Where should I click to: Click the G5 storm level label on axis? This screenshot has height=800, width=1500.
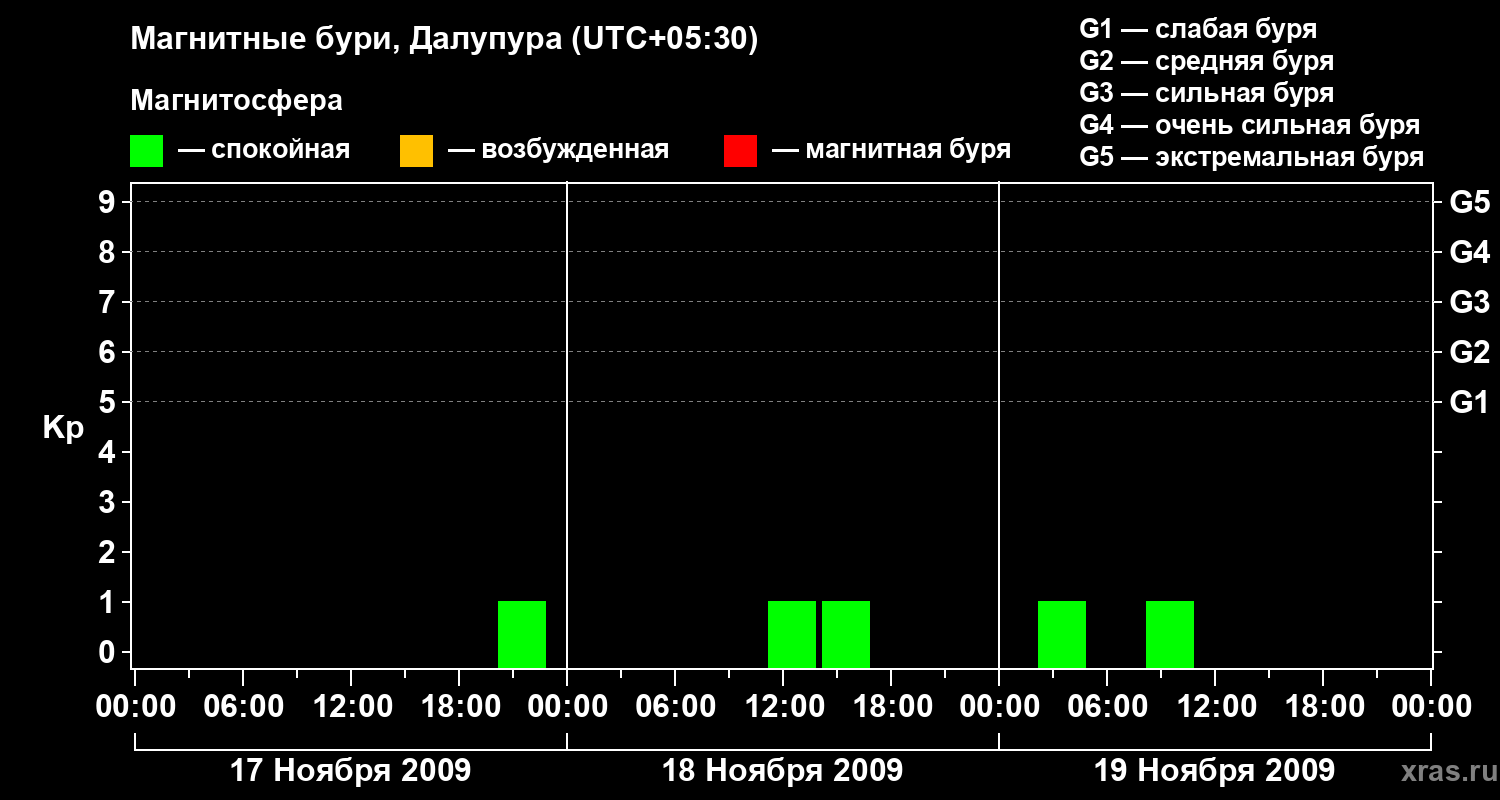coord(1469,202)
